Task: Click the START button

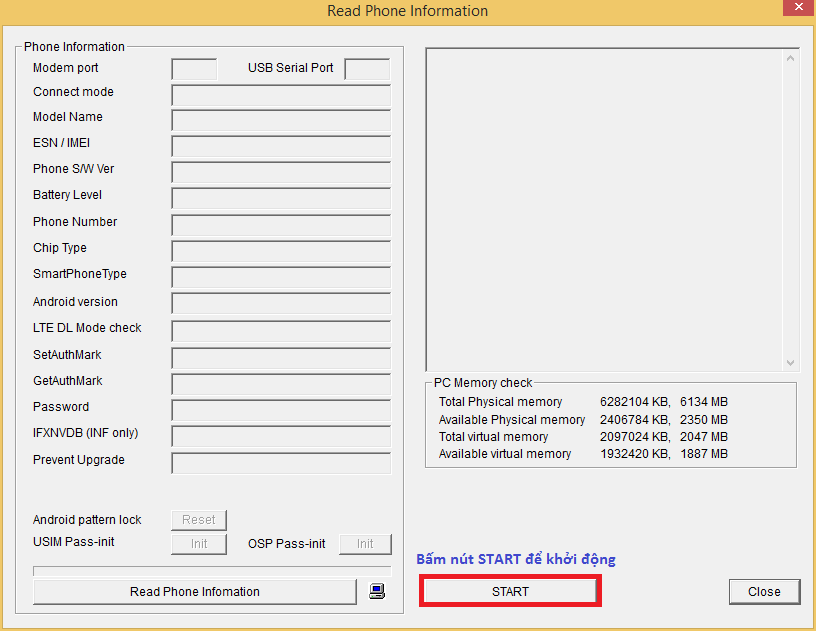Action: point(510,591)
